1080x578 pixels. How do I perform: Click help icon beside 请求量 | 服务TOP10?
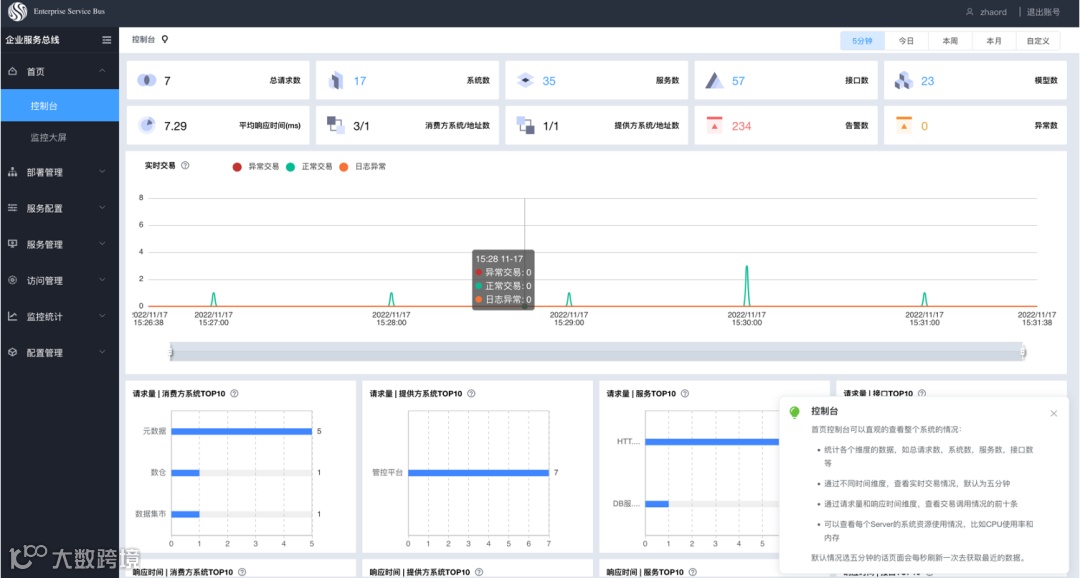(x=685, y=393)
